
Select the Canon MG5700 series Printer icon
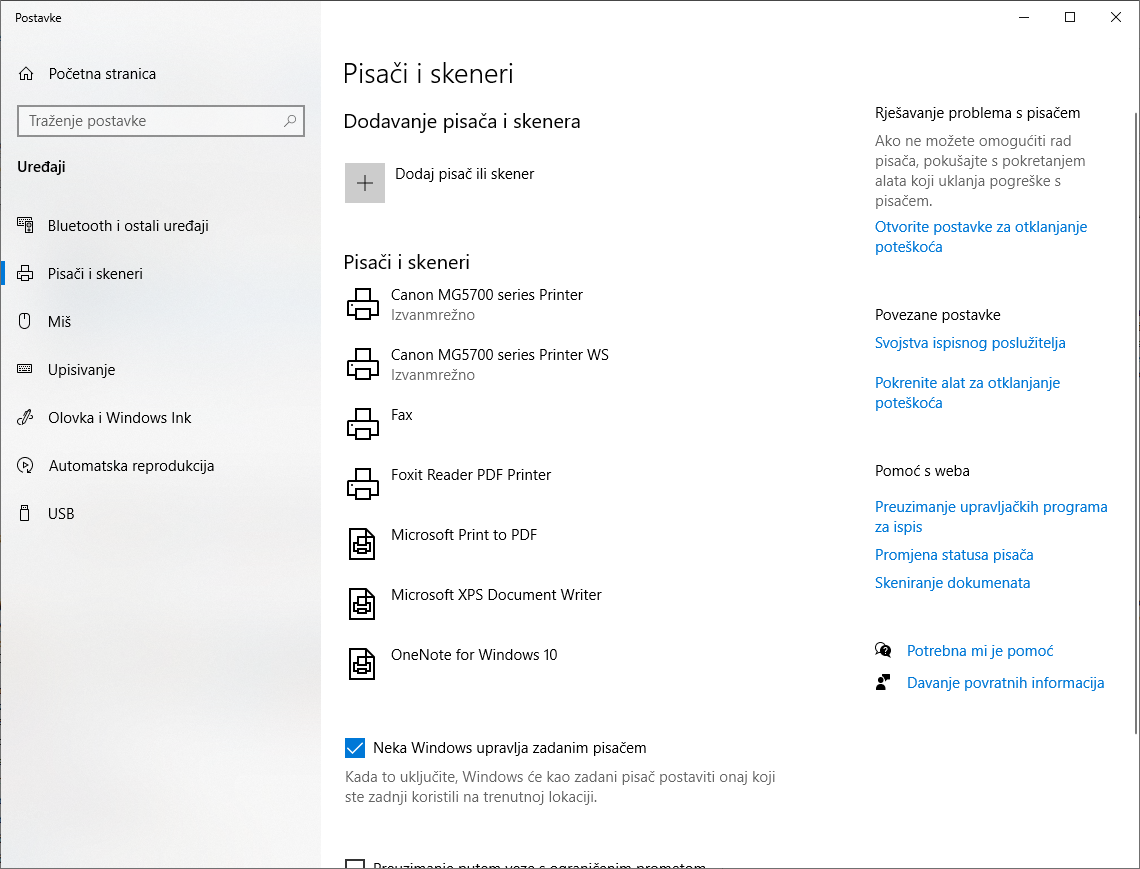pos(362,304)
